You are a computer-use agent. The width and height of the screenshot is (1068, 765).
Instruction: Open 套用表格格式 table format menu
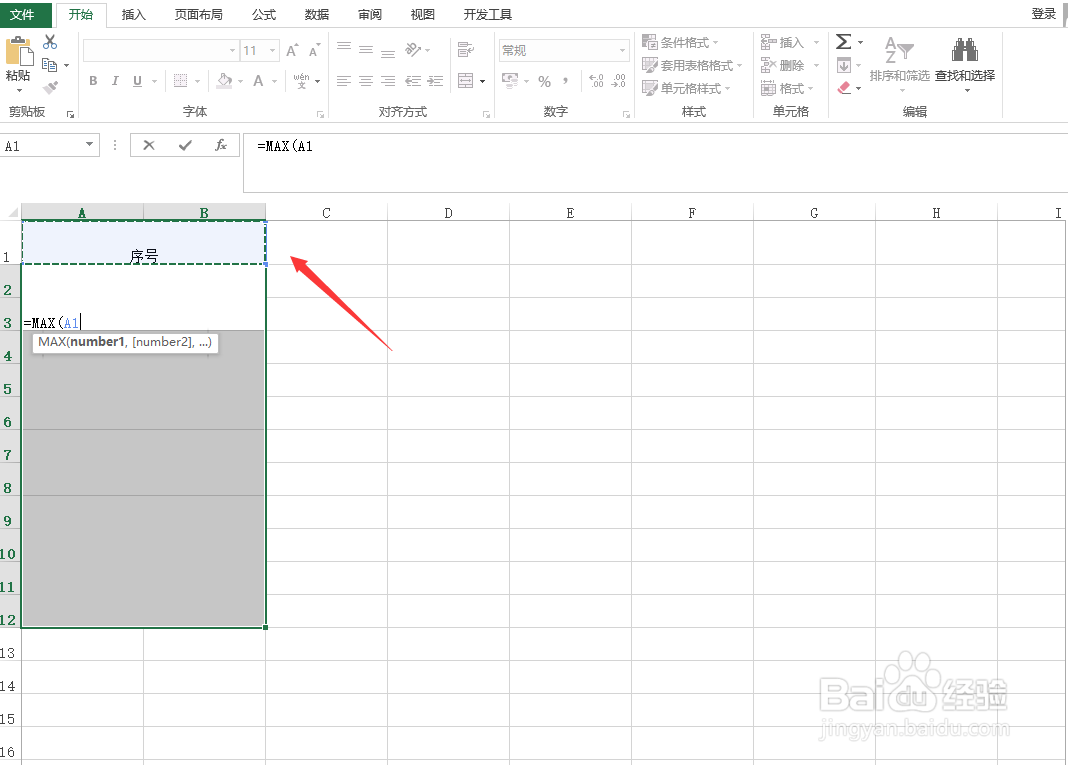pos(692,65)
